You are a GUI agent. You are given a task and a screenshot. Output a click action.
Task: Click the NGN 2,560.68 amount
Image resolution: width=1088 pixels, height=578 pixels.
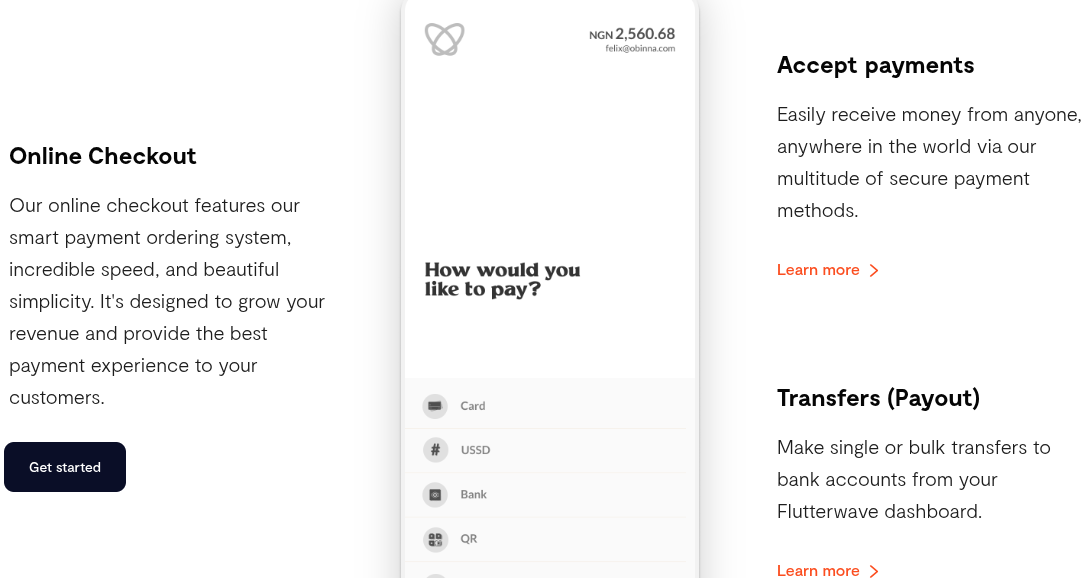click(x=632, y=34)
